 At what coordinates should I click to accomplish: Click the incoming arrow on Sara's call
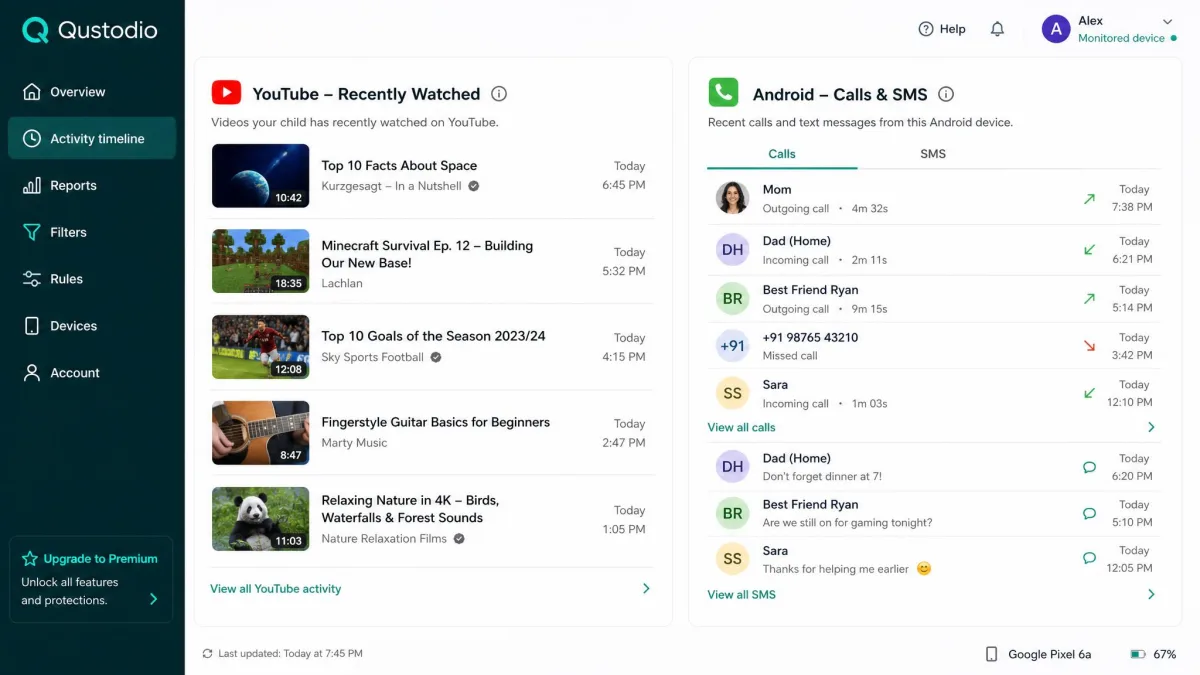tap(1089, 393)
